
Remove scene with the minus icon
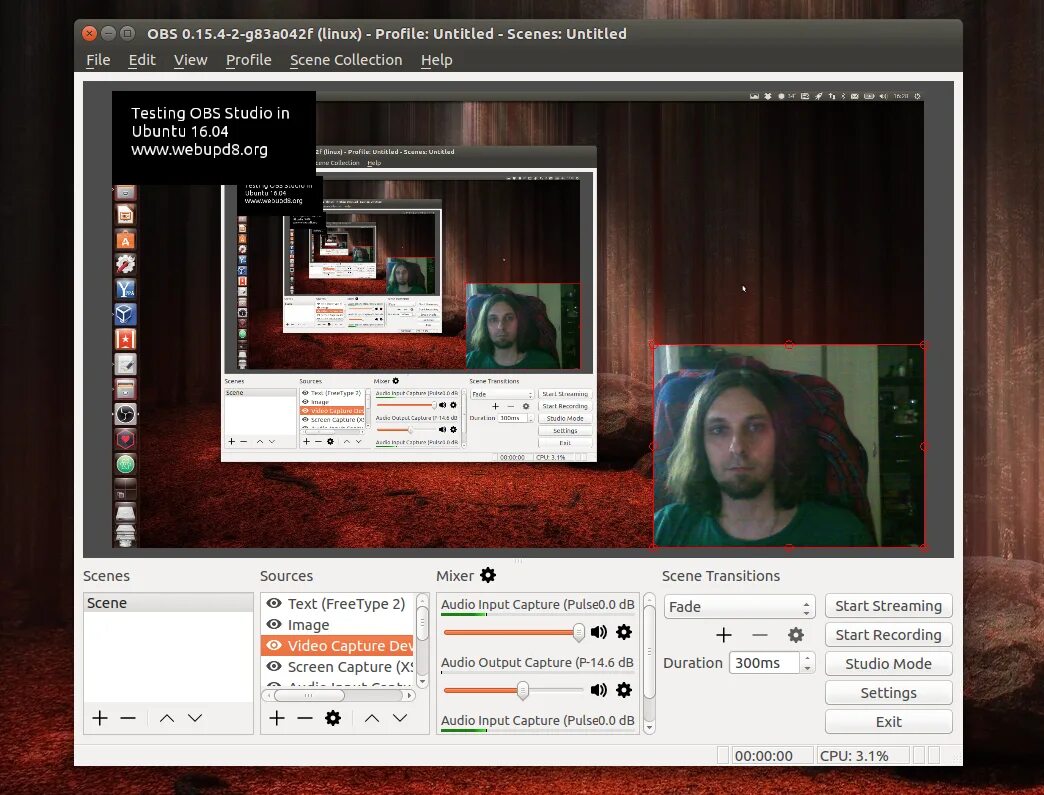128,718
